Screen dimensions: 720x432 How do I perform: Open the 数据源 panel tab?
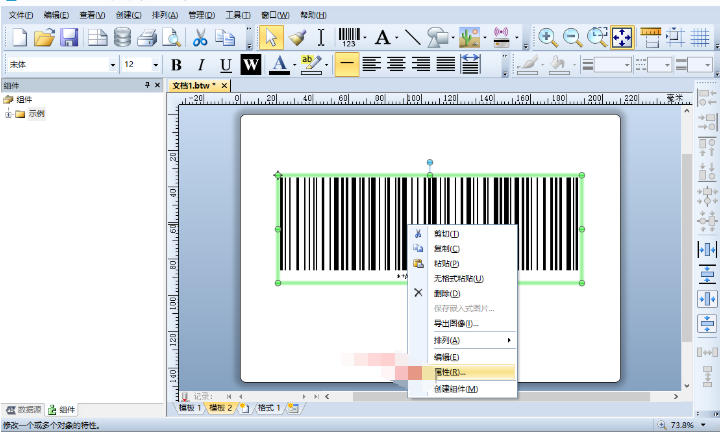point(25,410)
